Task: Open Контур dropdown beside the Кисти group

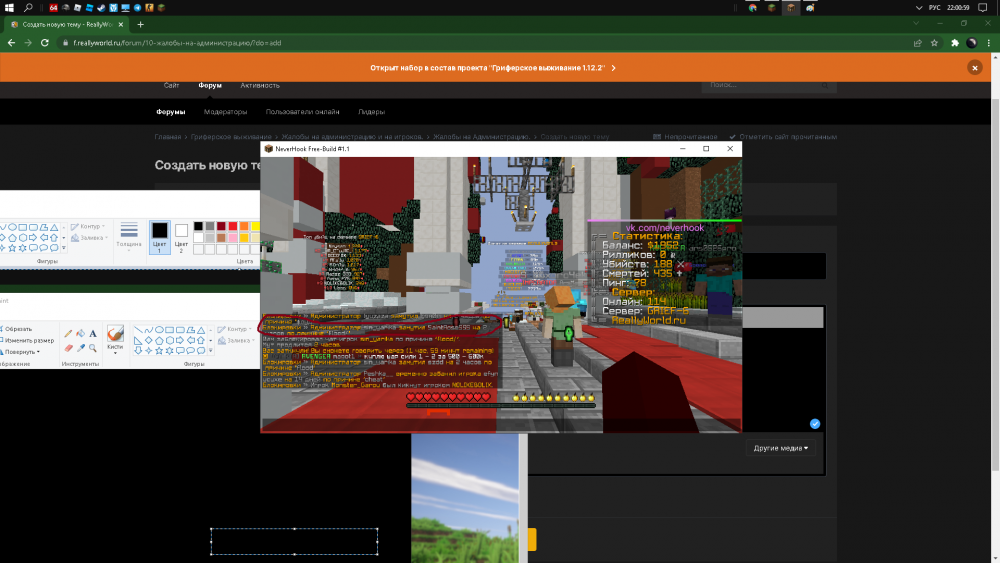Action: 234,329
